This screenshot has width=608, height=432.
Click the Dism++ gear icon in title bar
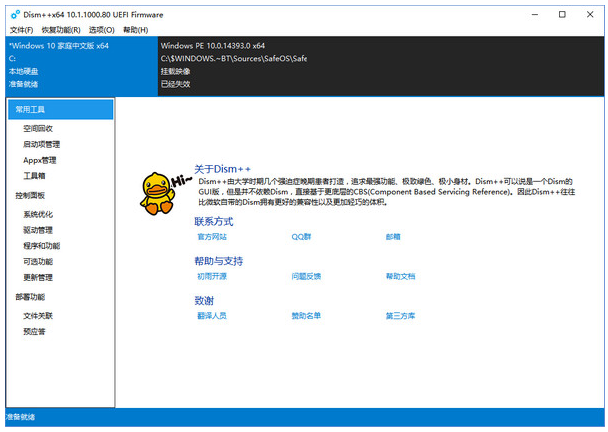pos(16,15)
